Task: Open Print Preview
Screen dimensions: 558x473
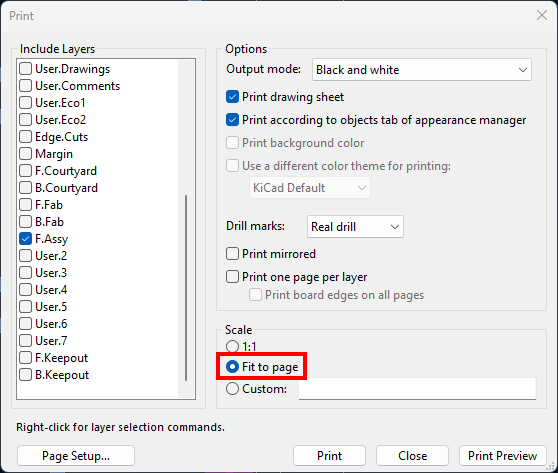Action: 502,456
